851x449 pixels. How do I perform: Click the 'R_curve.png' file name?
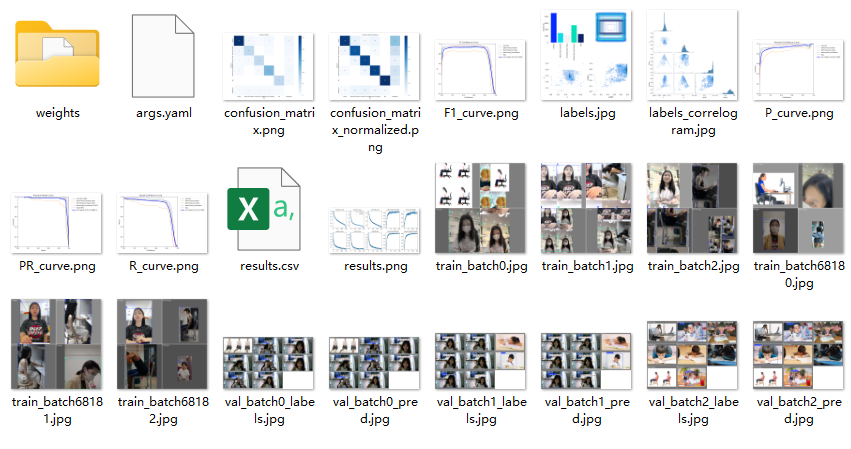pos(163,266)
